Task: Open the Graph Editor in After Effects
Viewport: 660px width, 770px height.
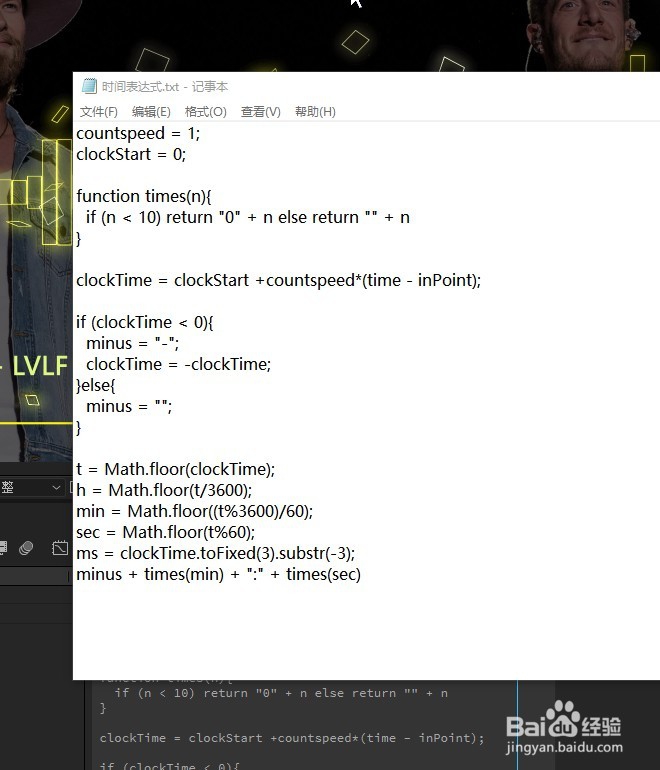Action: [x=60, y=548]
